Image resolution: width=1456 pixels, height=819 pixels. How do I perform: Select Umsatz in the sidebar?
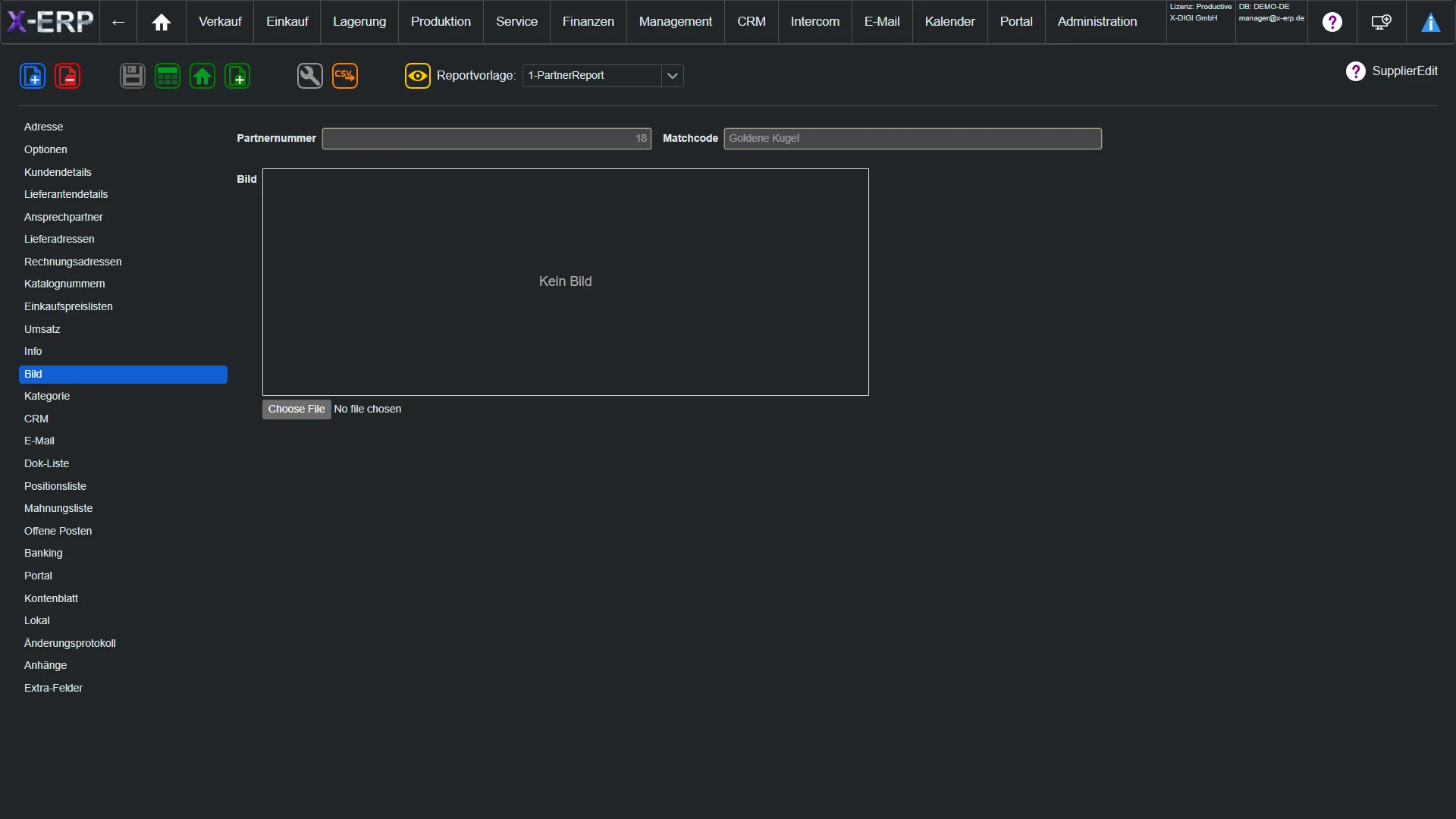[123, 330]
